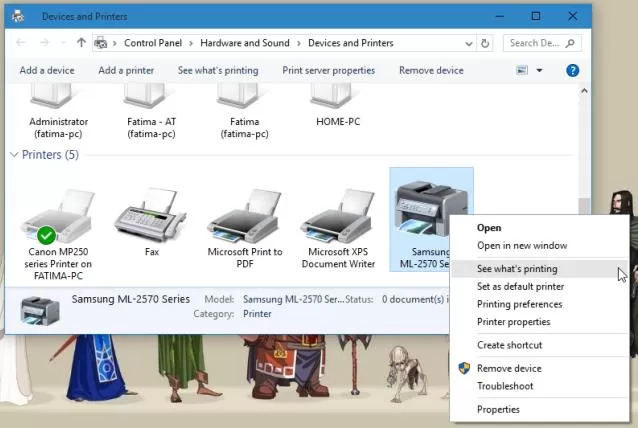
Task: Click Devices and Printers breadcrumb
Action: tap(350, 43)
